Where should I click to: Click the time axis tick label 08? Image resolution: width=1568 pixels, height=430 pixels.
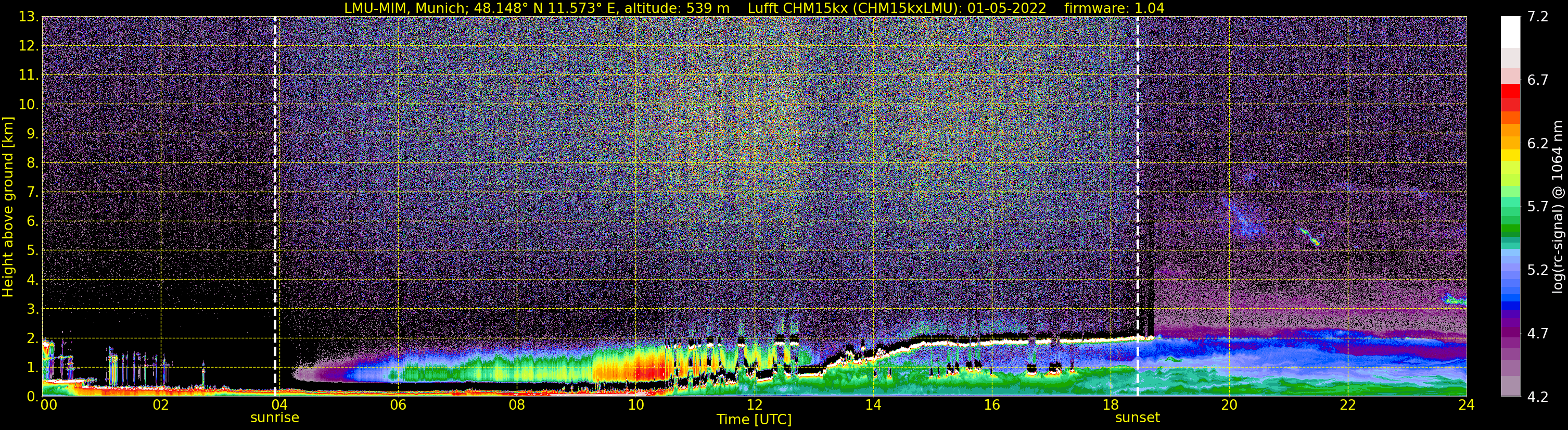(517, 405)
